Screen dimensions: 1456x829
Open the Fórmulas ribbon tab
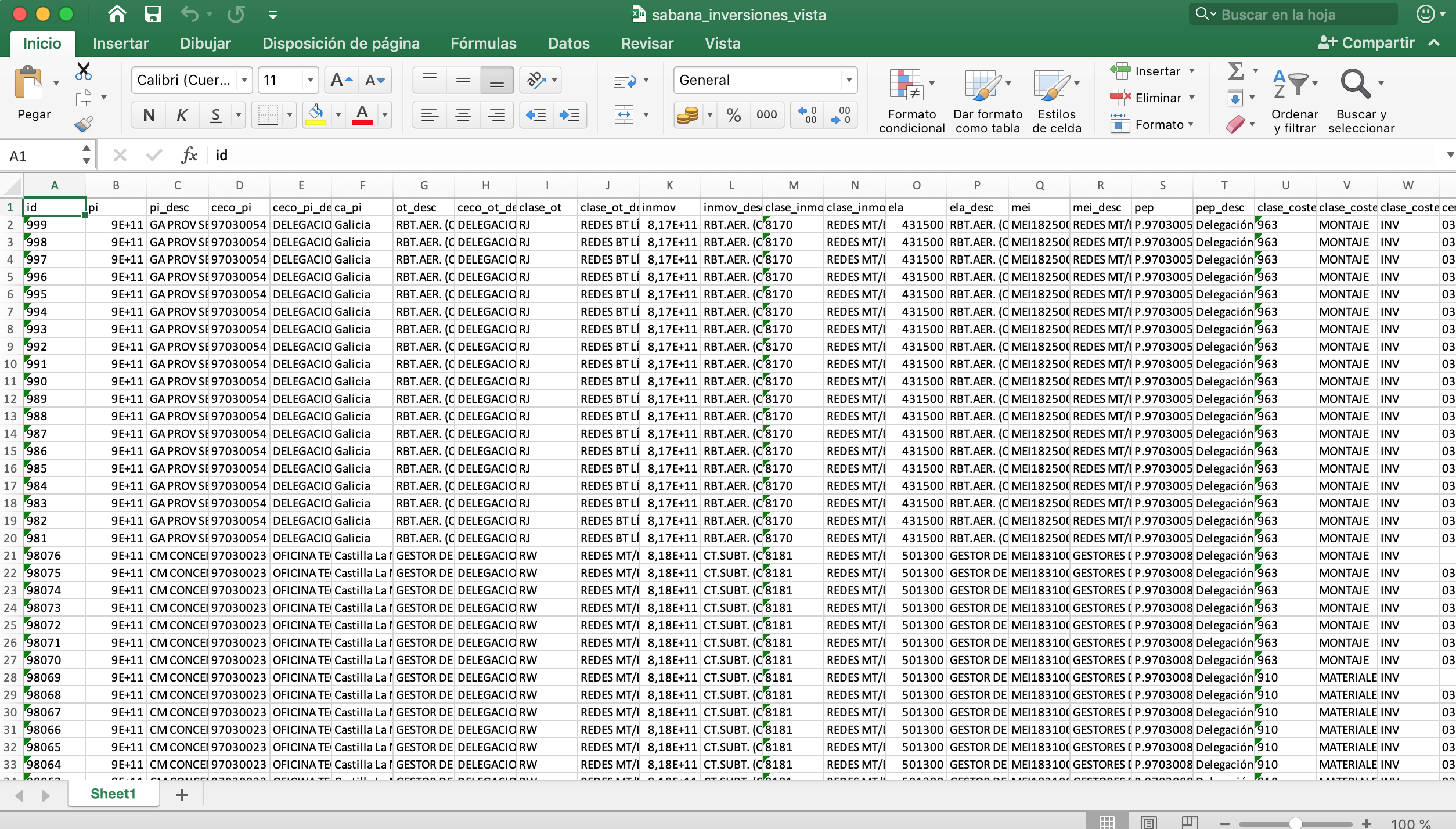pyautogui.click(x=483, y=44)
